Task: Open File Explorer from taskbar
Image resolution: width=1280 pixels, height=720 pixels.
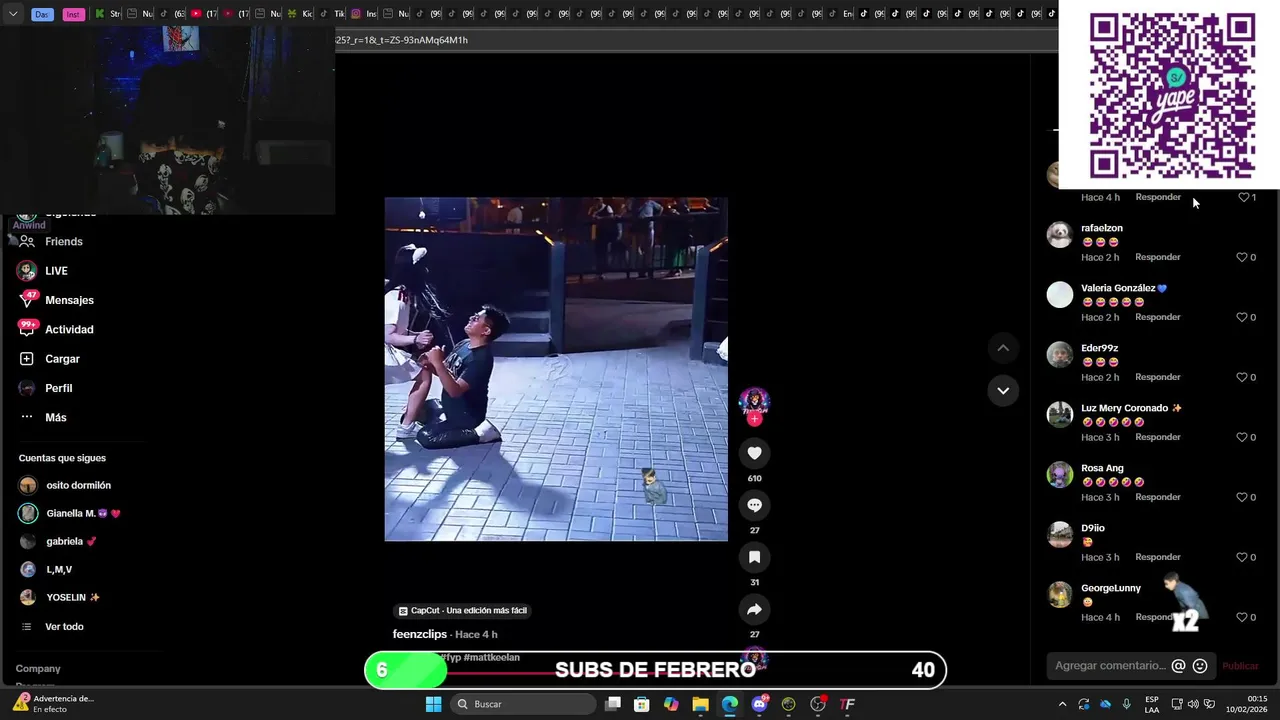Action: point(700,704)
